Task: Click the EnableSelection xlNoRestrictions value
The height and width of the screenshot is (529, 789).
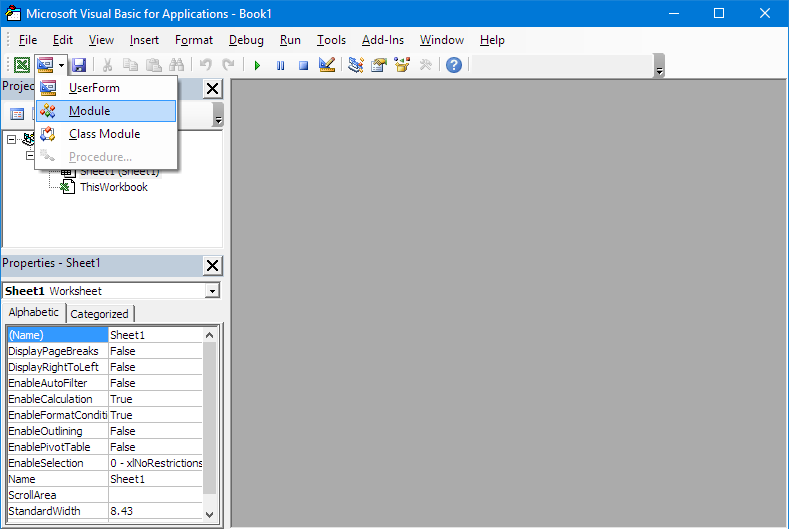Action: [x=155, y=463]
